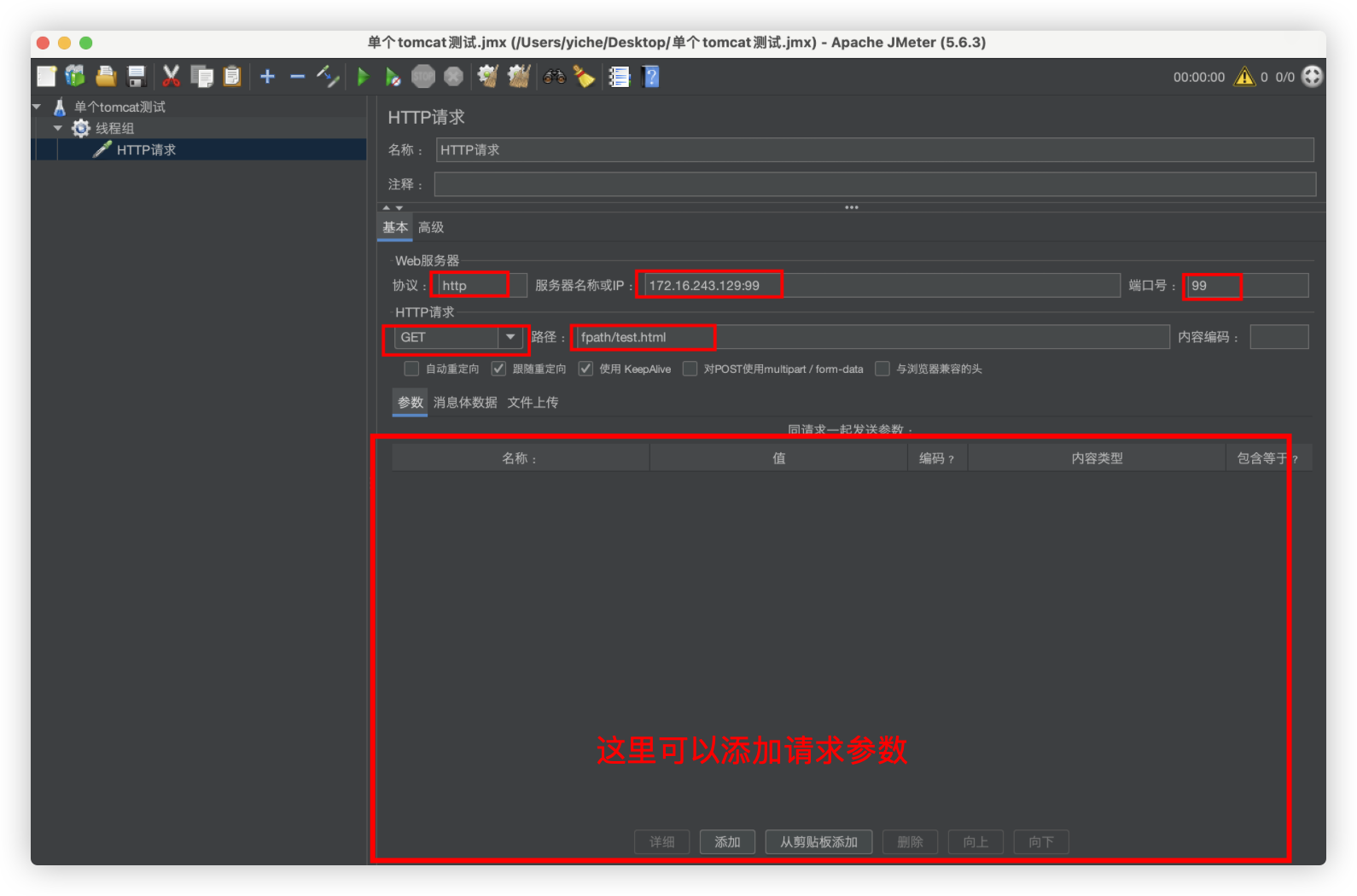
Task: Expand all tree nodes with plus icon
Action: (267, 77)
